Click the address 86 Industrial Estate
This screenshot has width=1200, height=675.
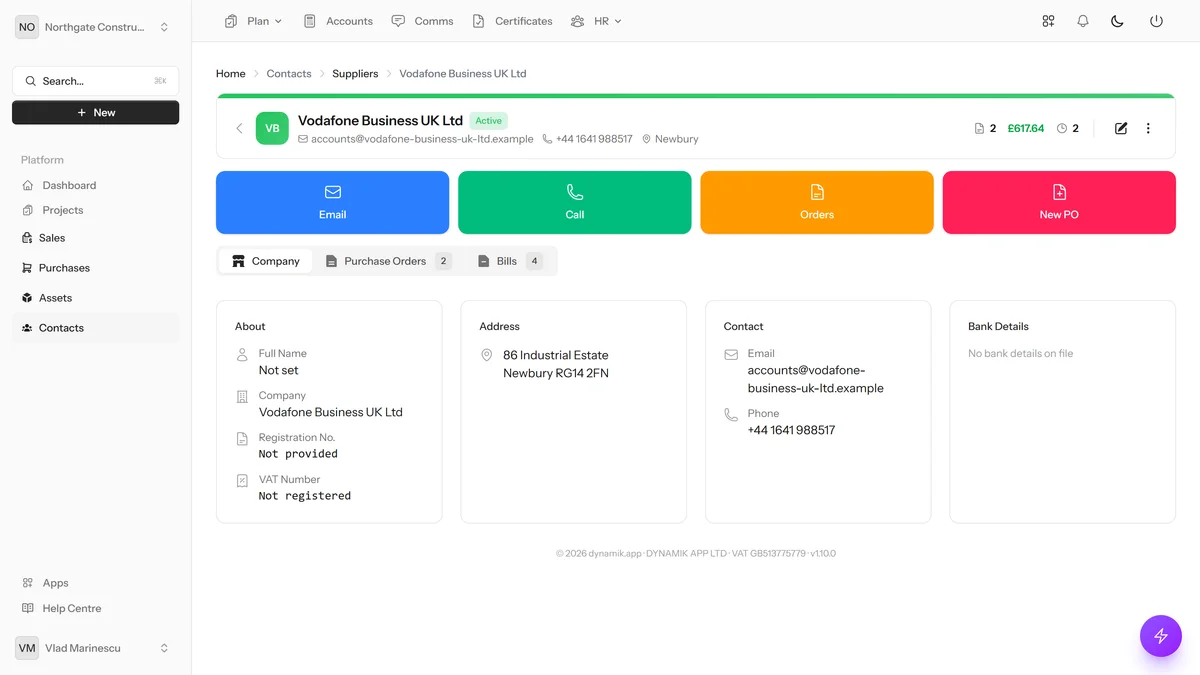tap(556, 355)
